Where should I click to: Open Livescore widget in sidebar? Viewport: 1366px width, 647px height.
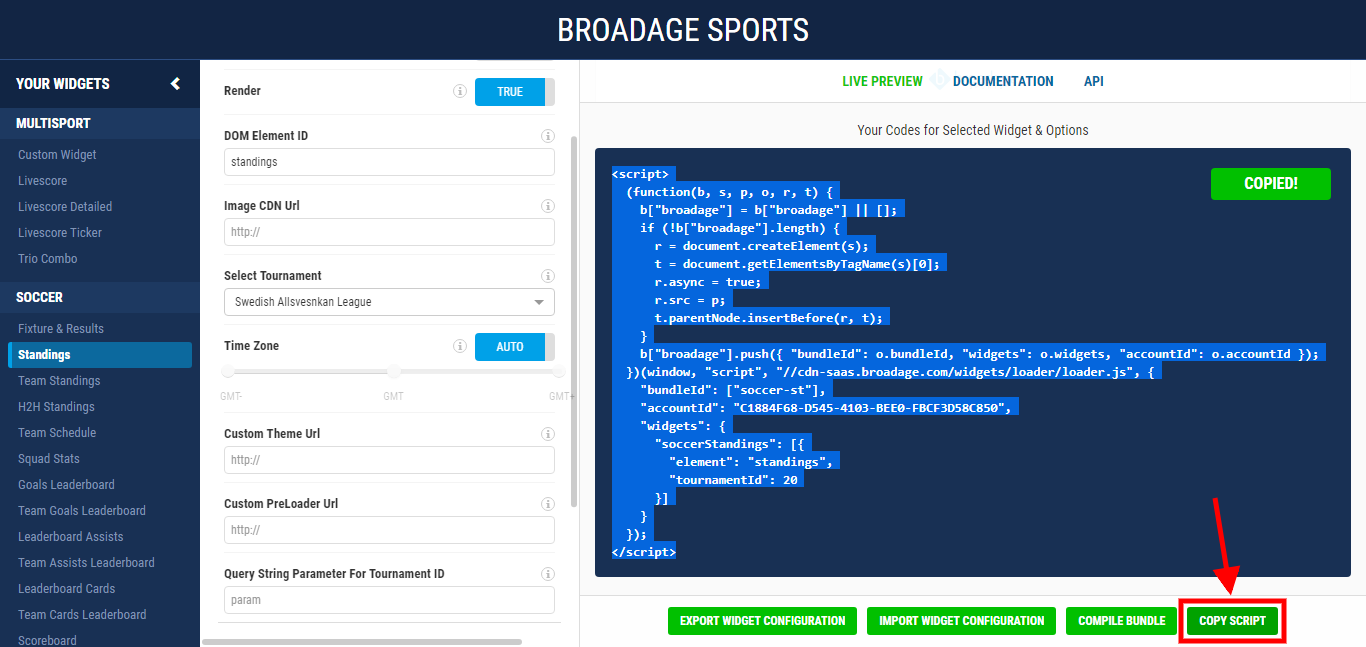tap(42, 181)
